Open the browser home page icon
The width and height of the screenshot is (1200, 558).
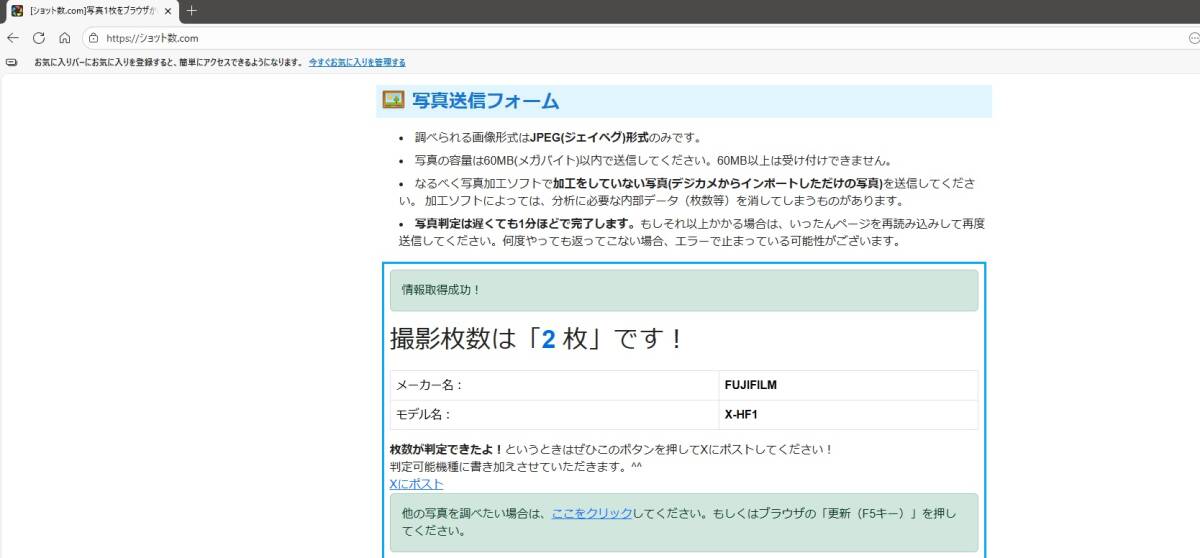pyautogui.click(x=64, y=38)
